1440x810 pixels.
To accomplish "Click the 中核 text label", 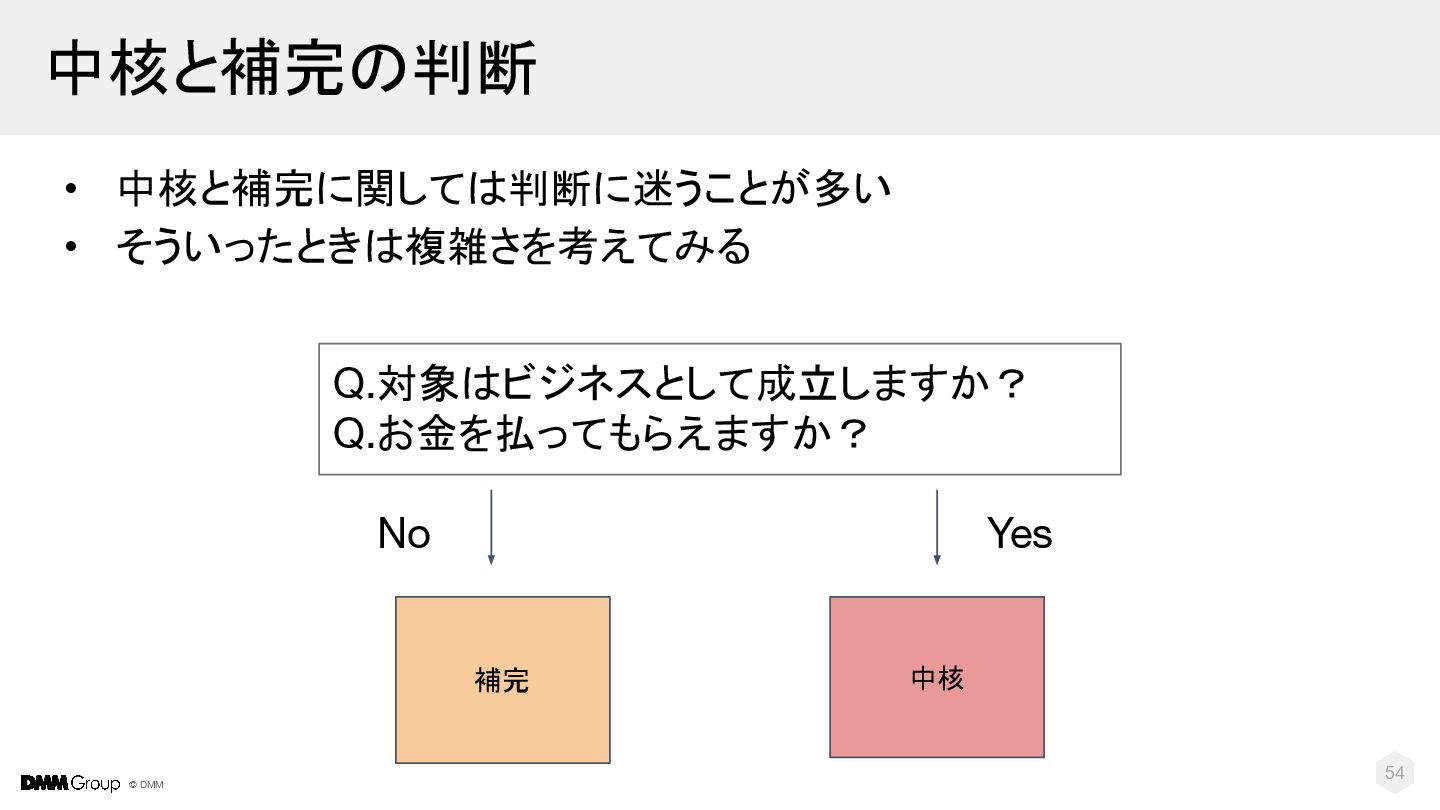I will (x=937, y=678).
